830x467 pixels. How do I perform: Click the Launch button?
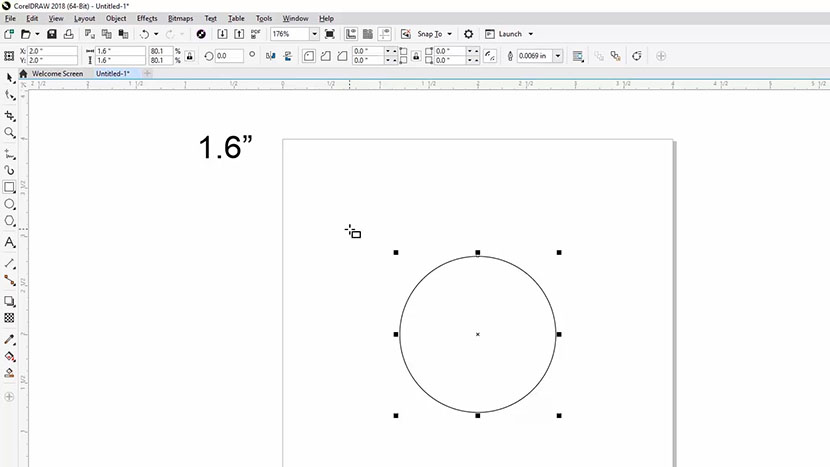coord(509,34)
